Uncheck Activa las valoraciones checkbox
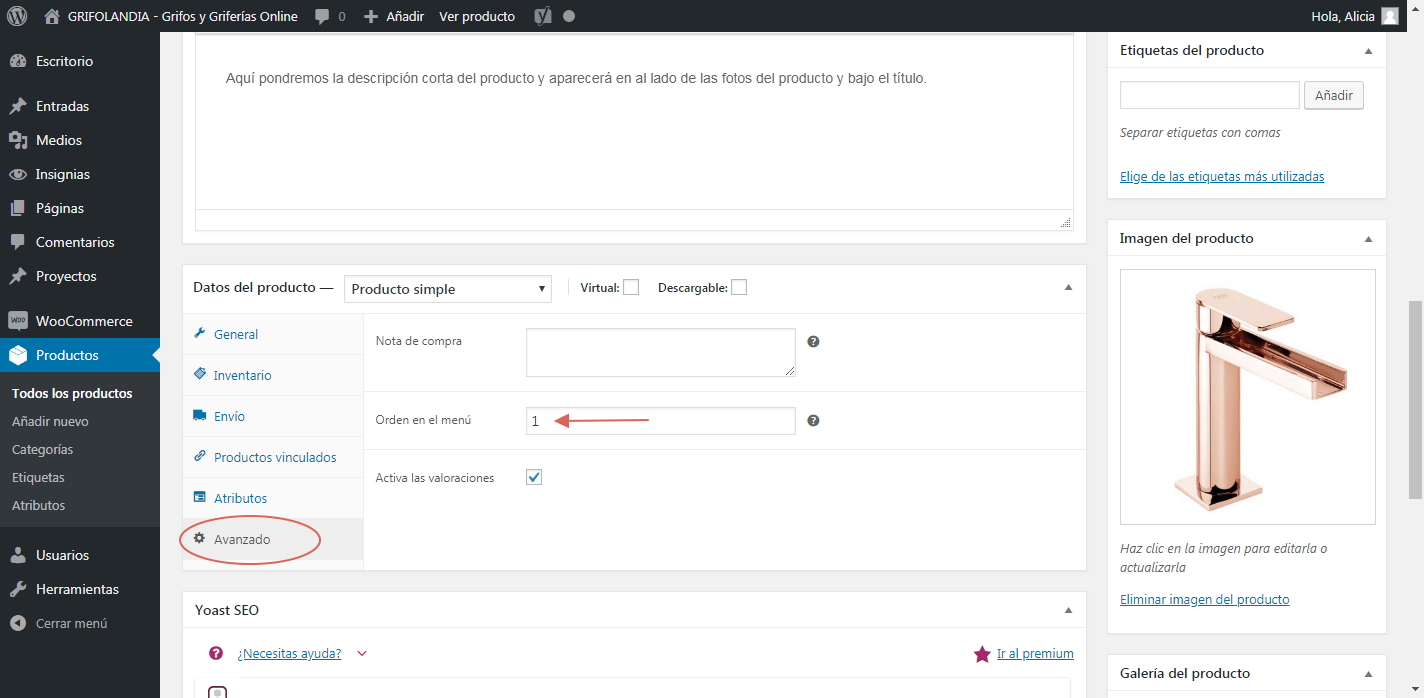The width and height of the screenshot is (1424, 698). (534, 477)
